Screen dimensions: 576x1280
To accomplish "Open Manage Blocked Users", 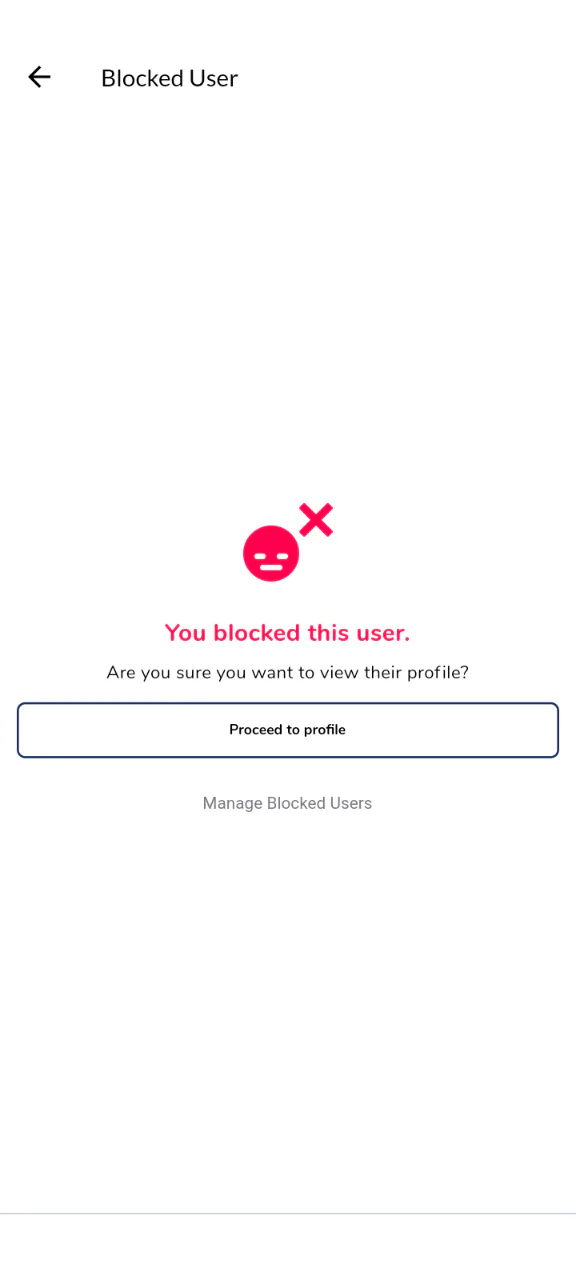I will [287, 803].
